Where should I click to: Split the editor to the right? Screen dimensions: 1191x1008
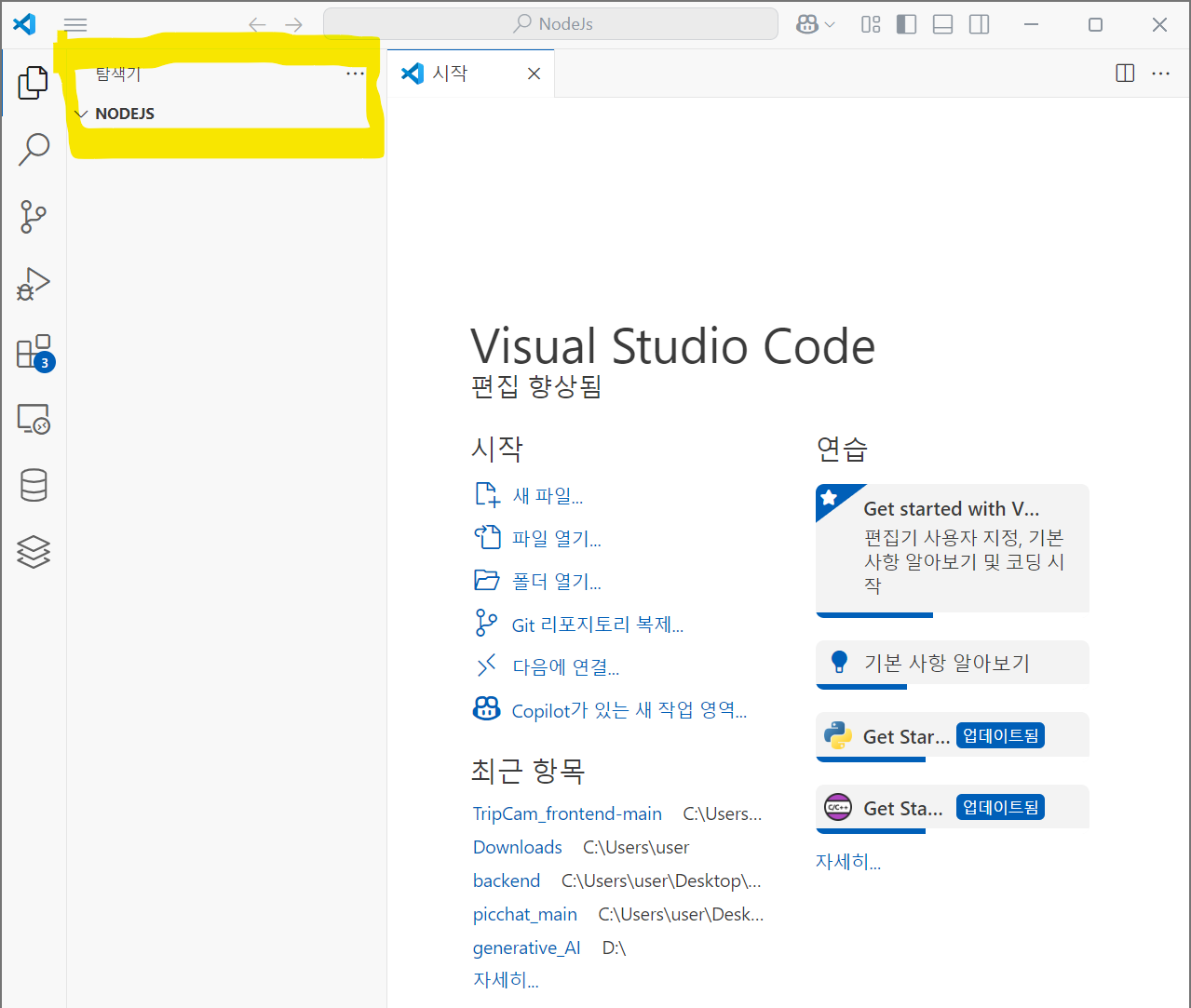pyautogui.click(x=1125, y=74)
